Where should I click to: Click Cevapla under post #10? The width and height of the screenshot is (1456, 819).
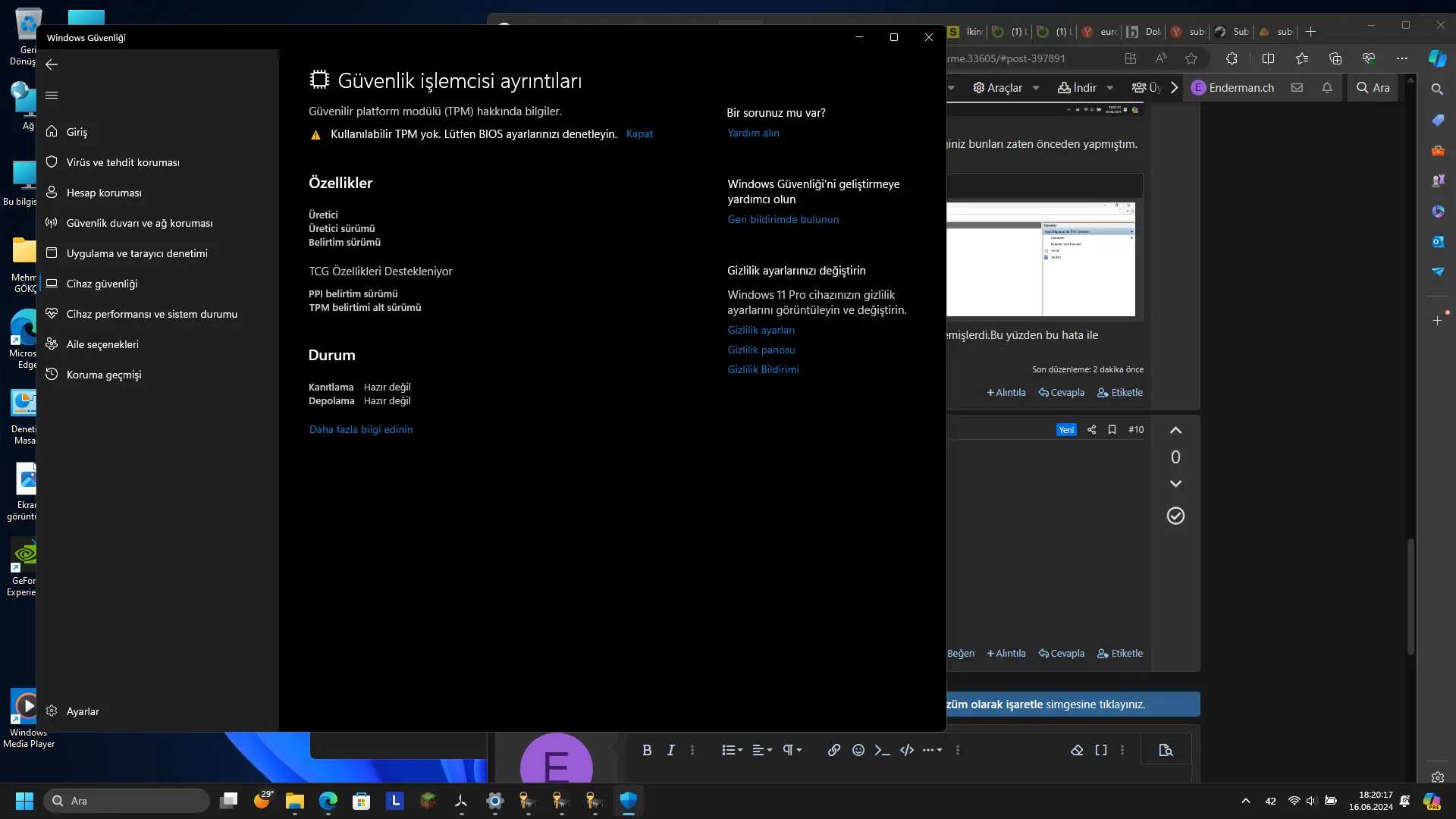[x=1061, y=654]
